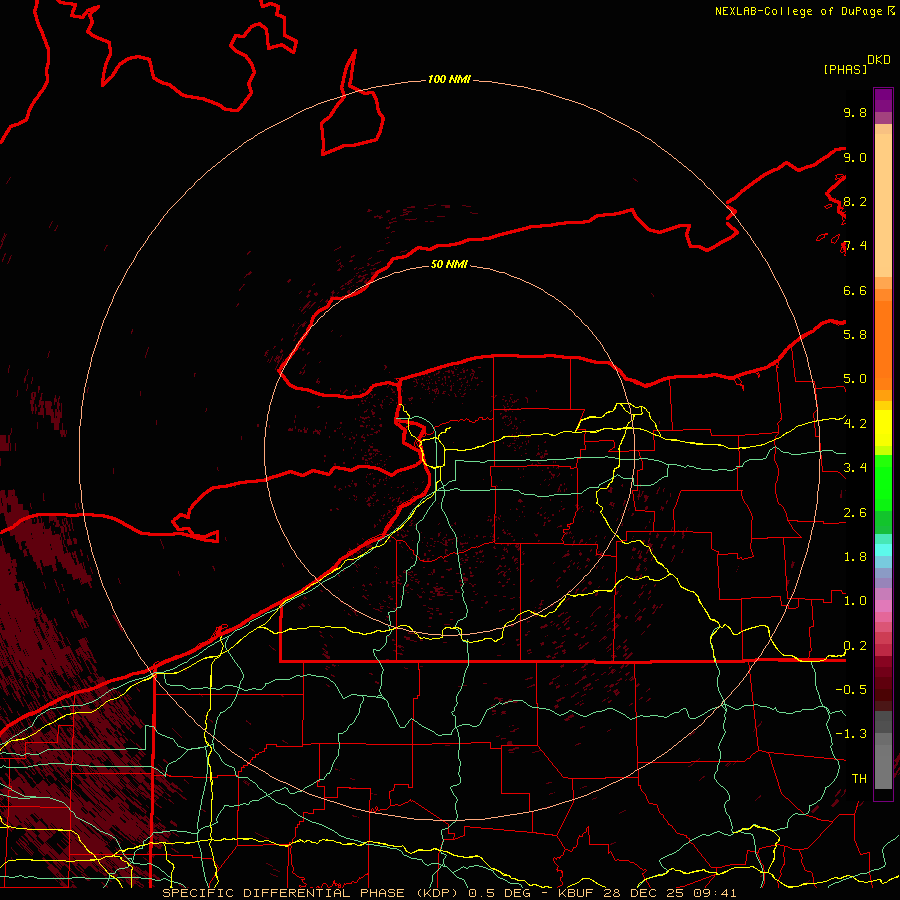Click the 3.4 value on color scale
The width and height of the screenshot is (900, 900).
click(x=855, y=468)
